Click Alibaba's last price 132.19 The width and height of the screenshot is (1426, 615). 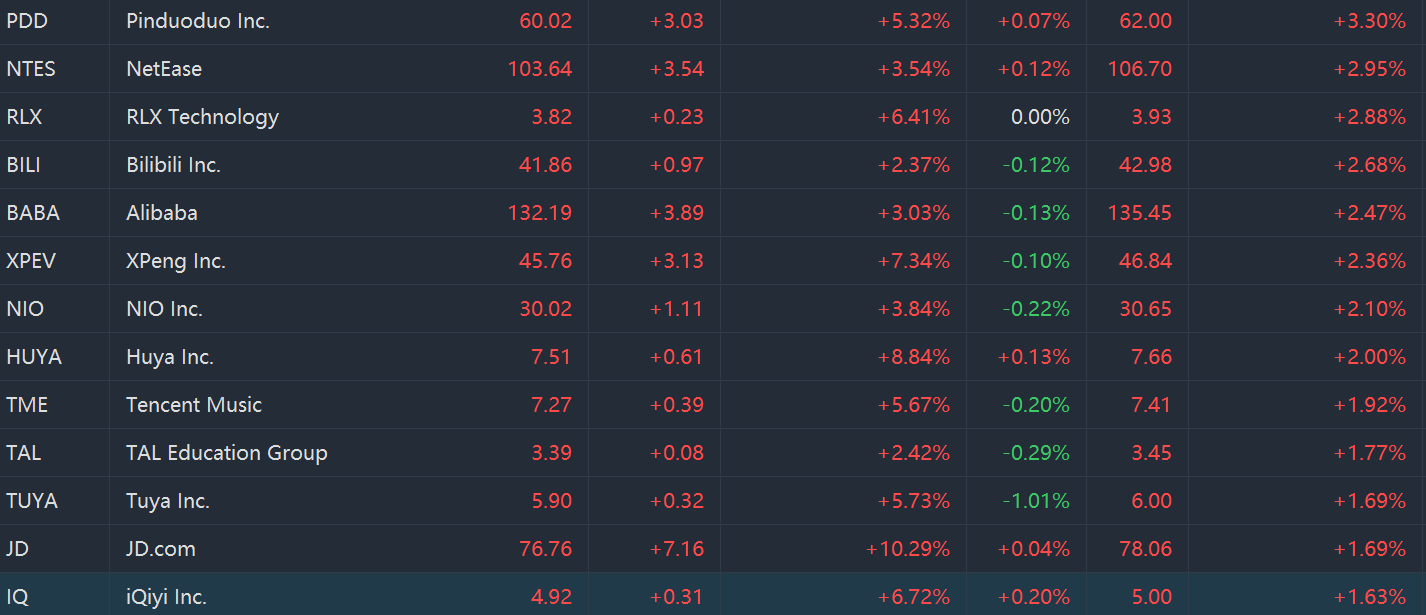coord(540,213)
